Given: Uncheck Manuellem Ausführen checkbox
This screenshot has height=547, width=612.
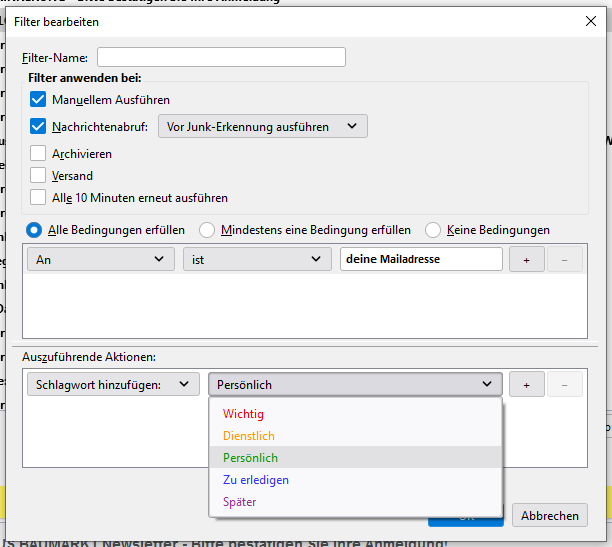Looking at the screenshot, I should tap(38, 100).
